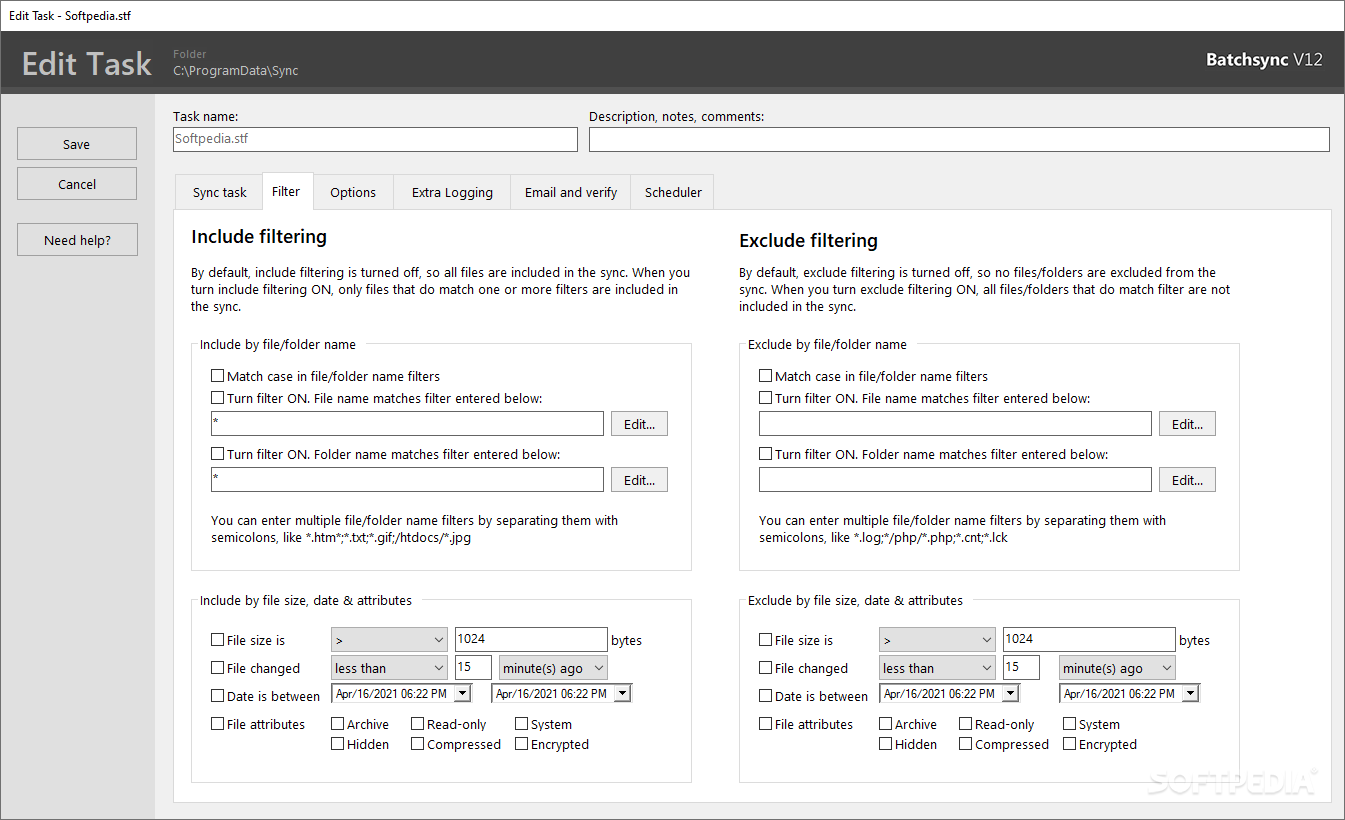Image resolution: width=1345 pixels, height=820 pixels.
Task: Open exclude start date picker dropdown
Action: tap(1010, 693)
